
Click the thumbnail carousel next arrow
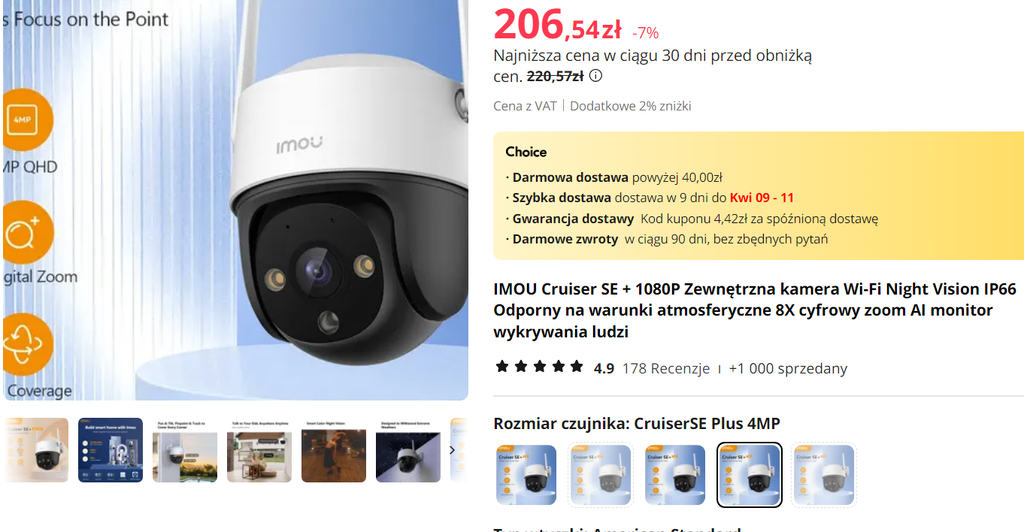tap(452, 450)
